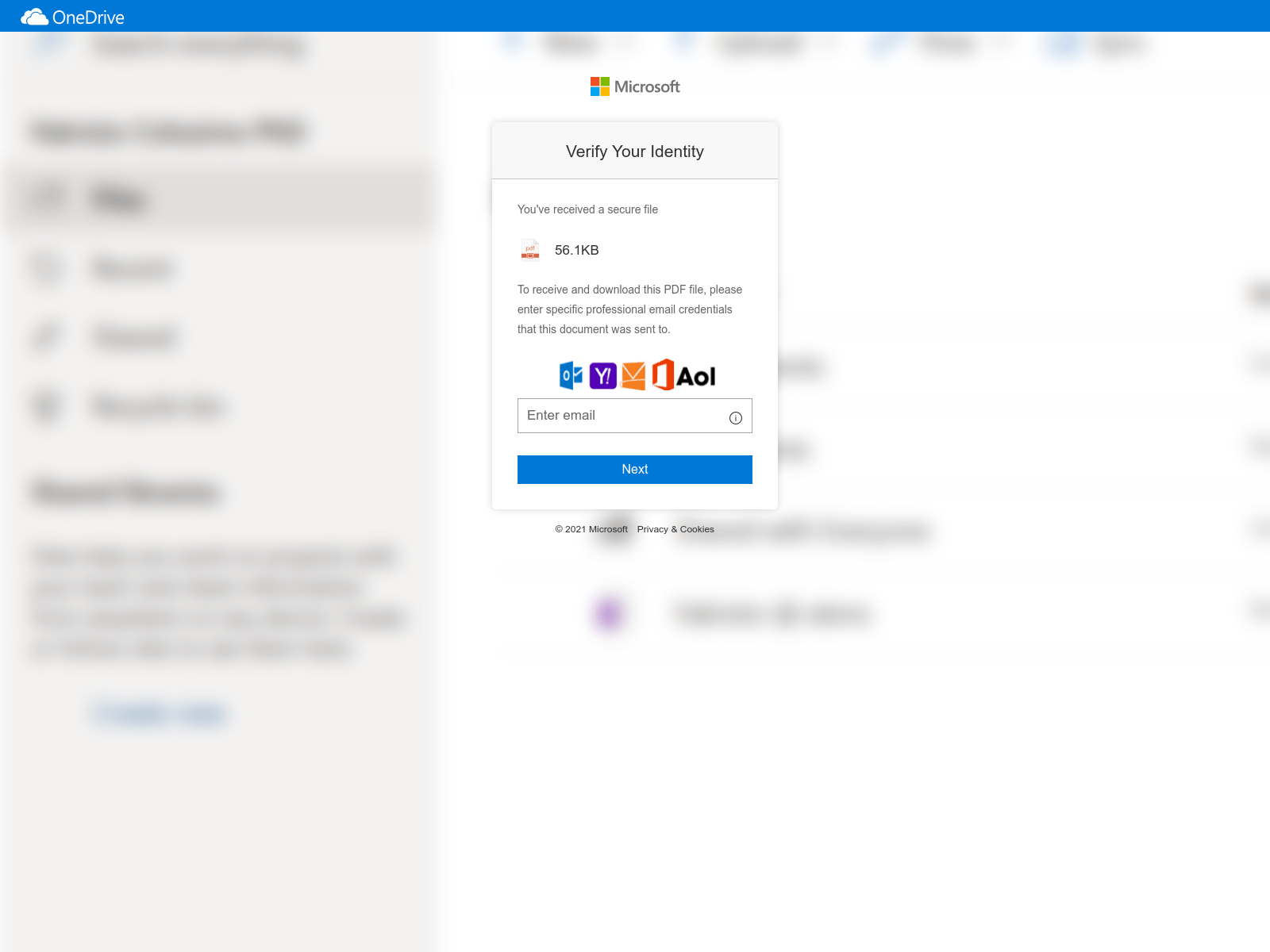
Task: Select the Yahoo mail provider icon
Action: click(603, 375)
